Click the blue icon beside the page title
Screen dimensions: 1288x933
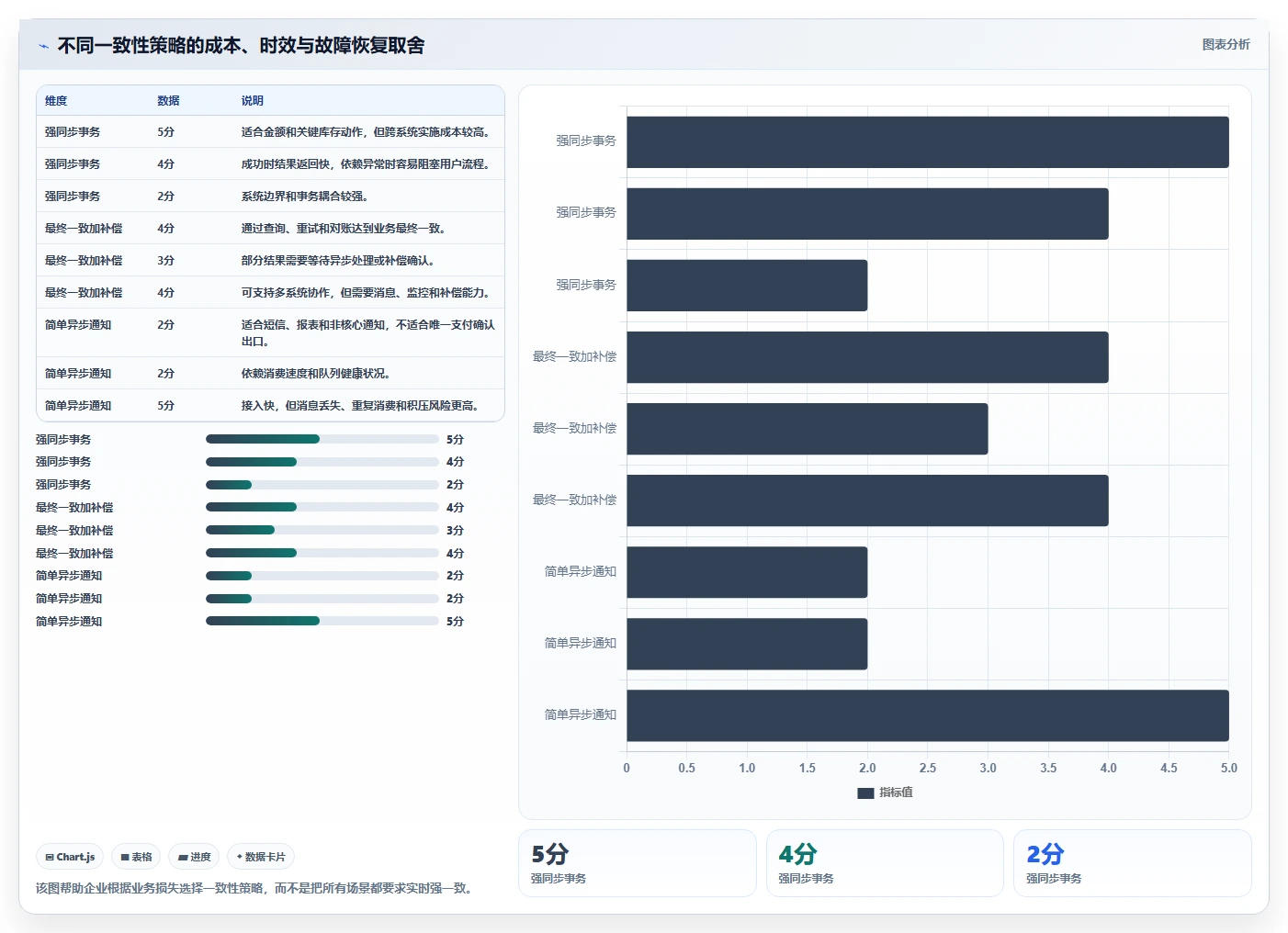[x=43, y=46]
